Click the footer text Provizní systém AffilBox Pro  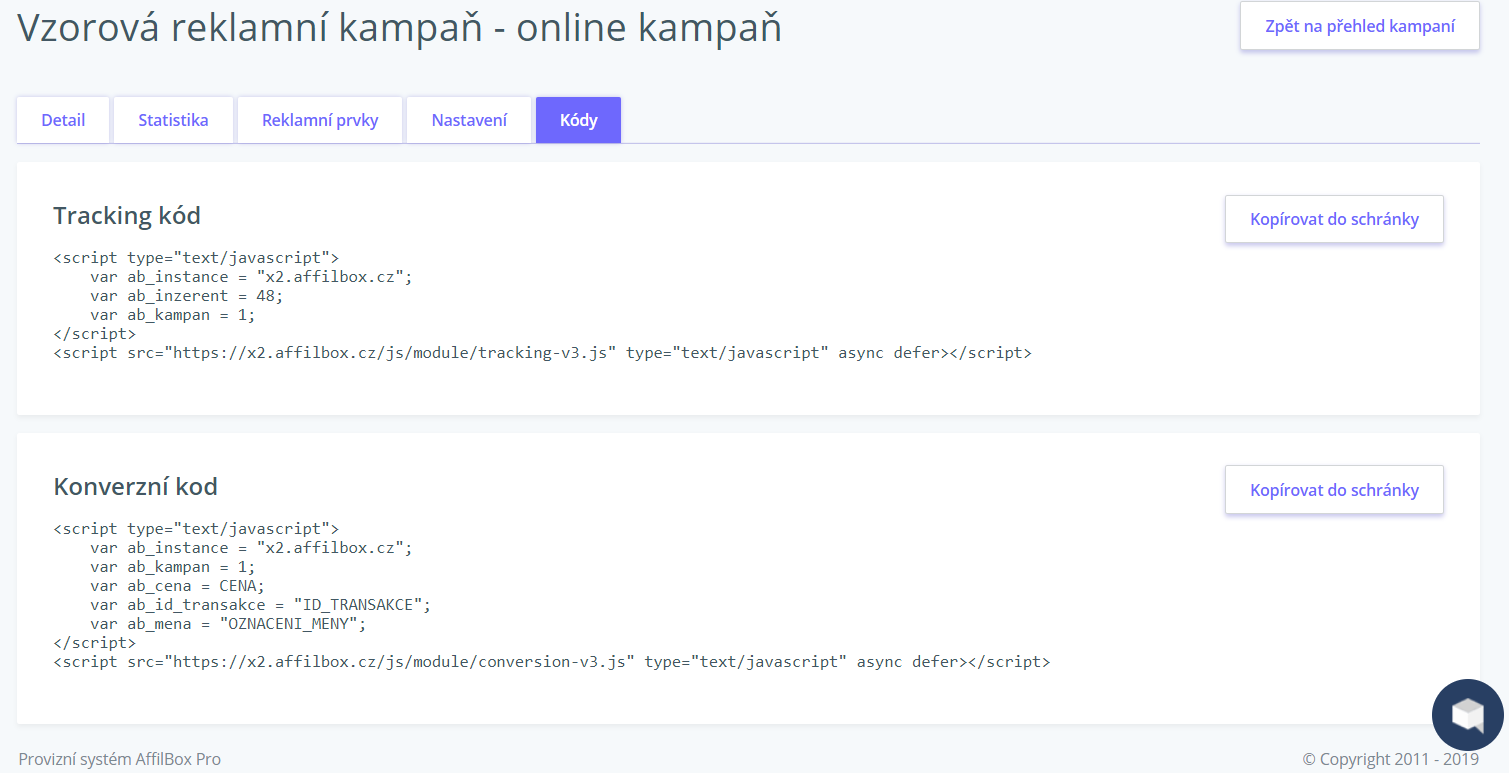pyautogui.click(x=120, y=759)
